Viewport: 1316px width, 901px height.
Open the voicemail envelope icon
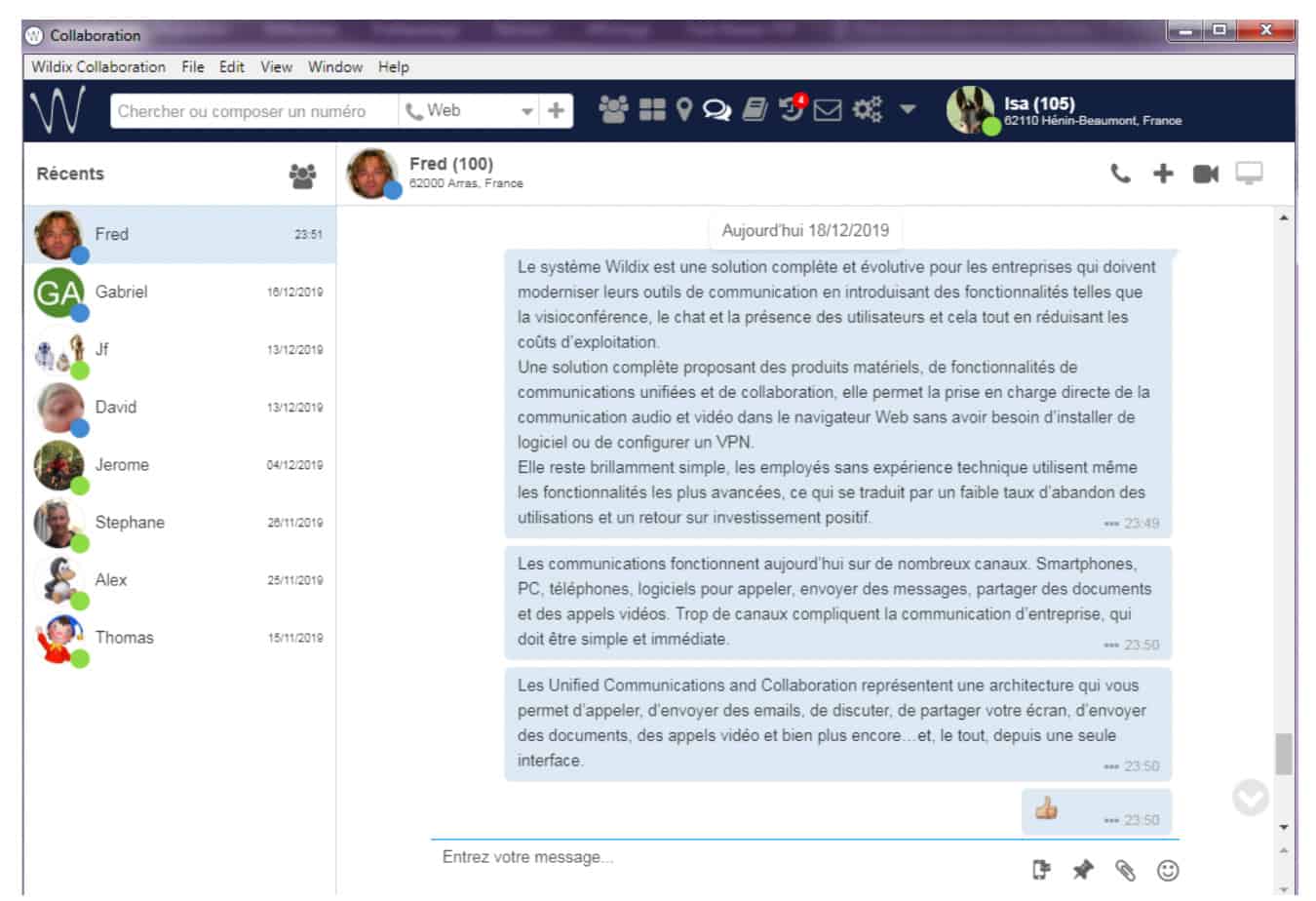[x=828, y=110]
